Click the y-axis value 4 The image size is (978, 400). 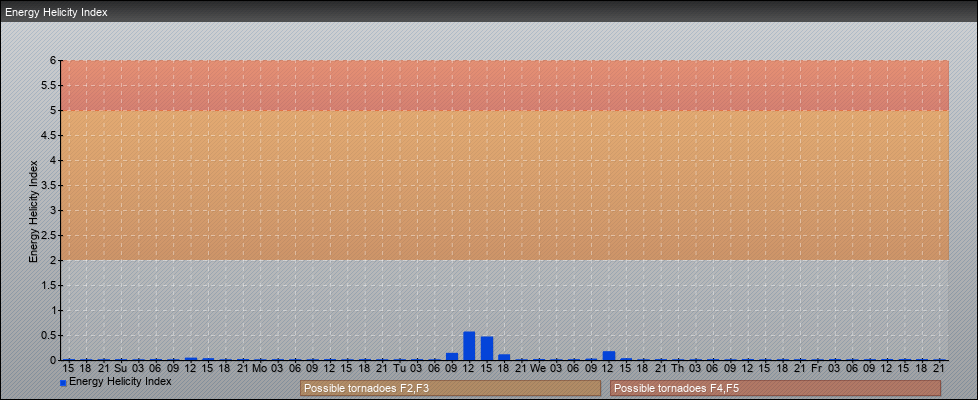[54, 160]
